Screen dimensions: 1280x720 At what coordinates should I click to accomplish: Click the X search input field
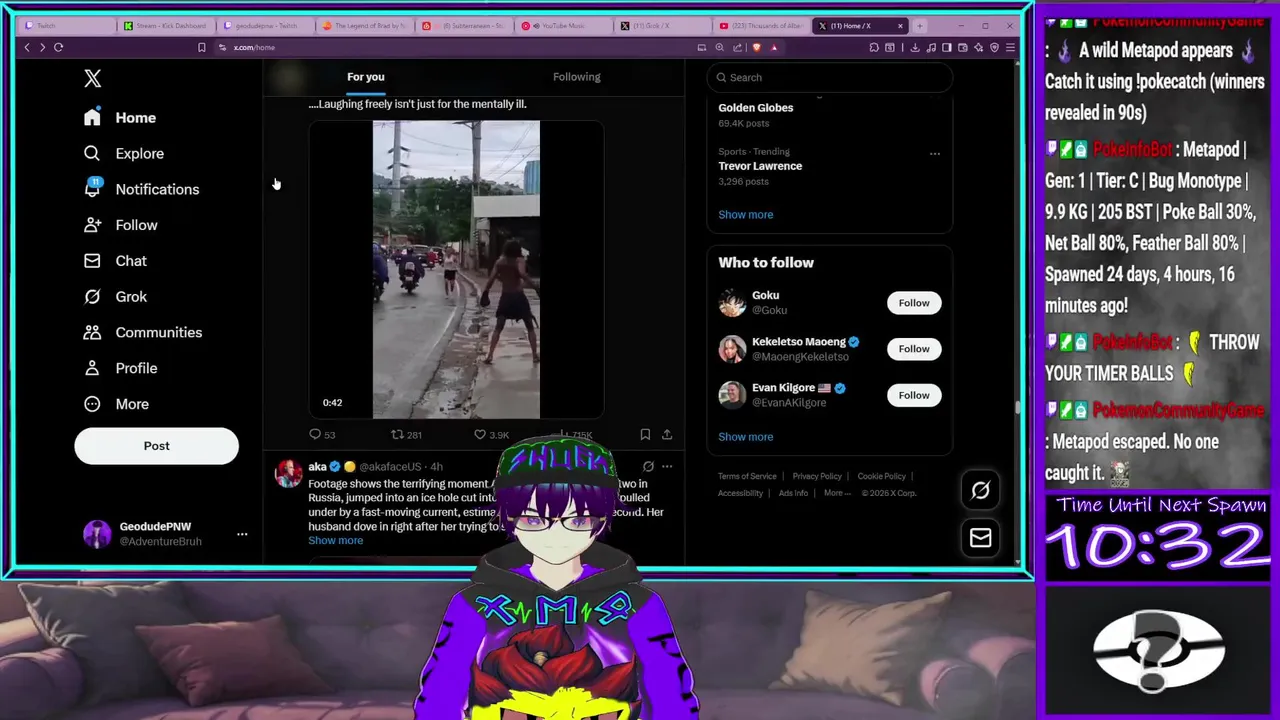(x=830, y=77)
